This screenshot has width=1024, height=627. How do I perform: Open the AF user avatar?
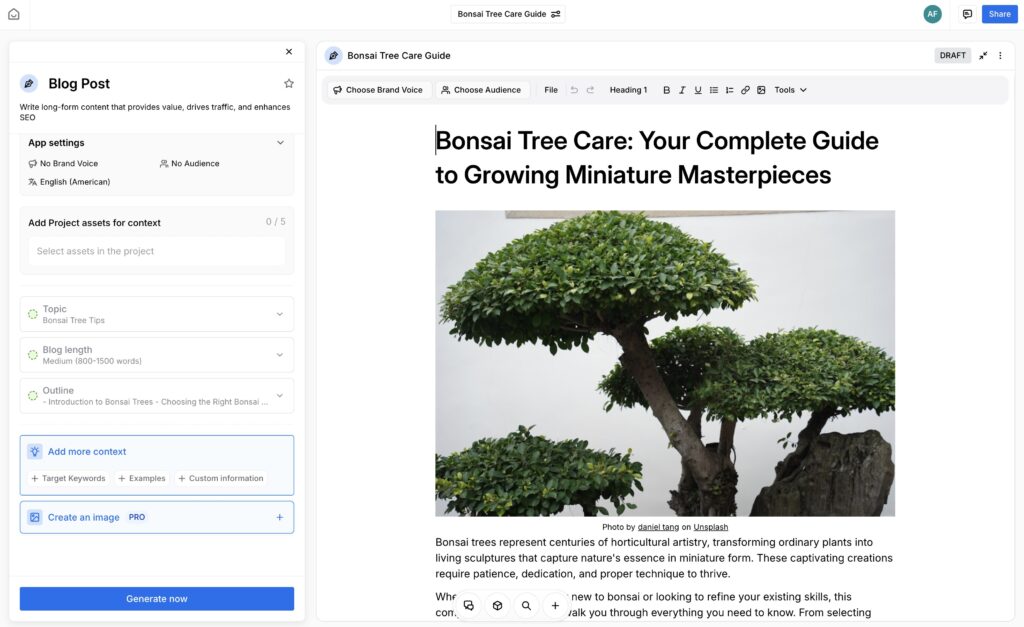coord(932,14)
